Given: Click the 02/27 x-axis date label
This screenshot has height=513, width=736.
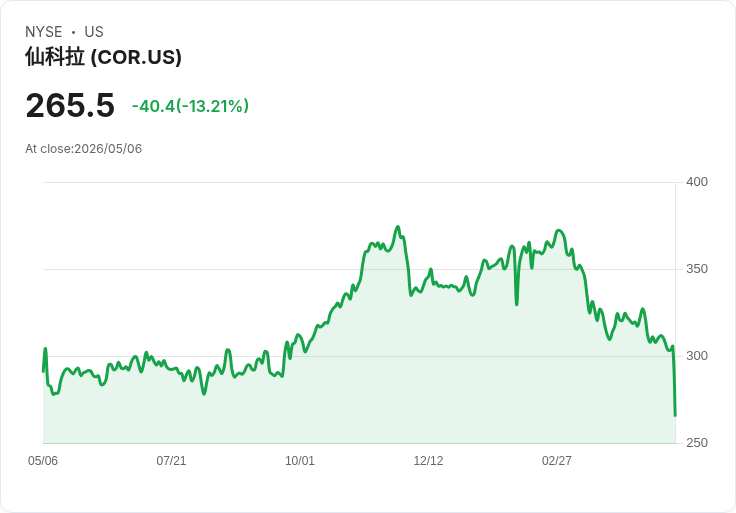Looking at the screenshot, I should pyautogui.click(x=557, y=460).
